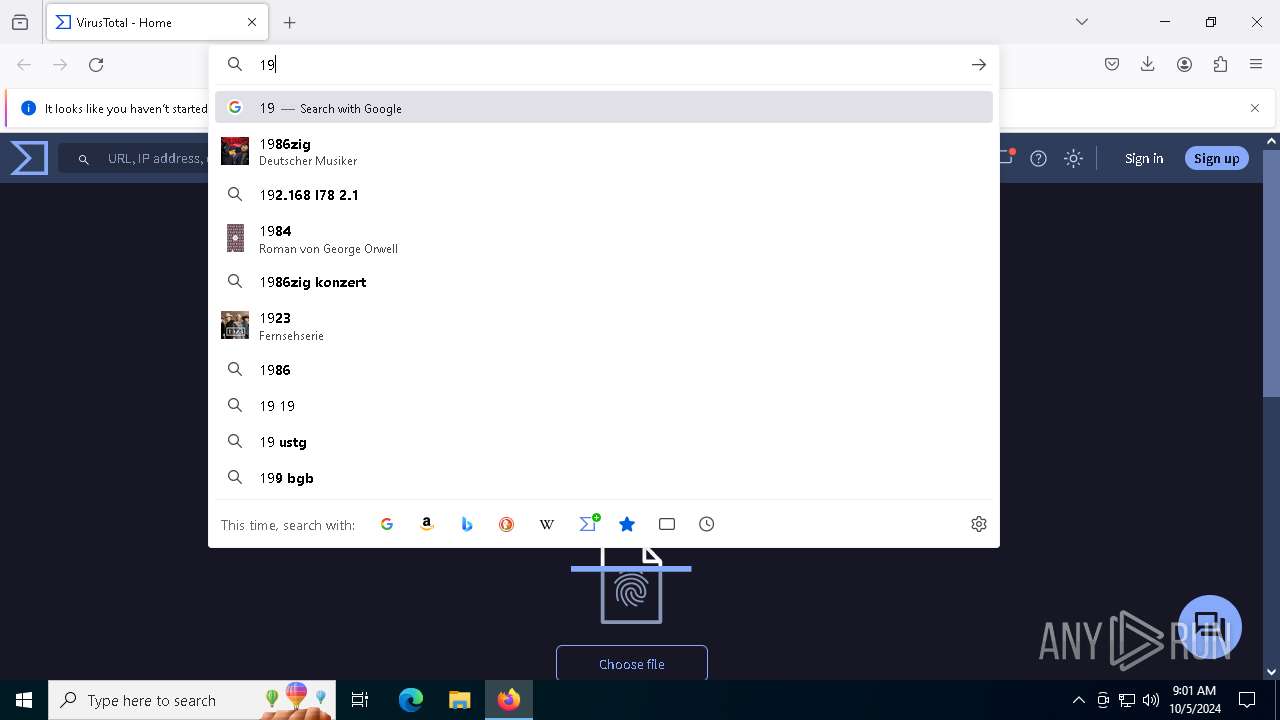Select '19 19' search suggestion

tap(604, 406)
